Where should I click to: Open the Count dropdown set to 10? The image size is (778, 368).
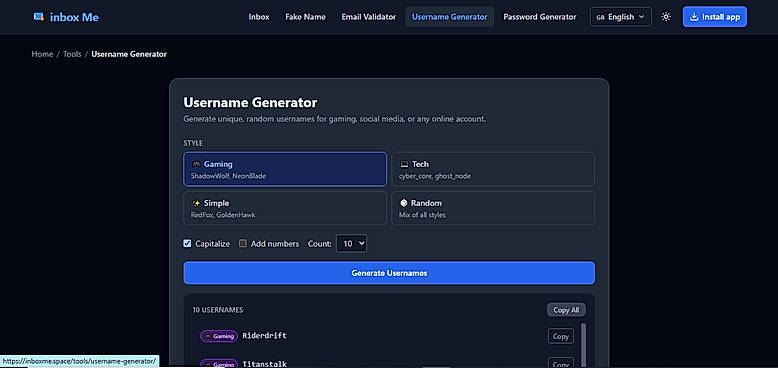(x=351, y=244)
